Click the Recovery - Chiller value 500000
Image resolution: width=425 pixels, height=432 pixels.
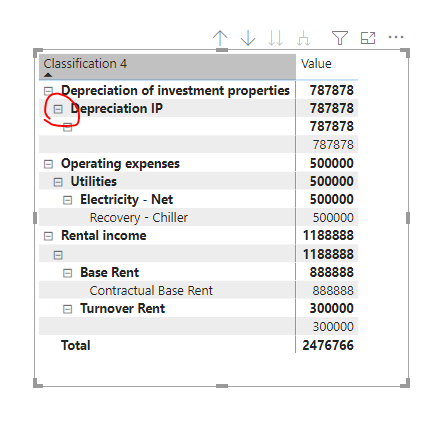[333, 218]
